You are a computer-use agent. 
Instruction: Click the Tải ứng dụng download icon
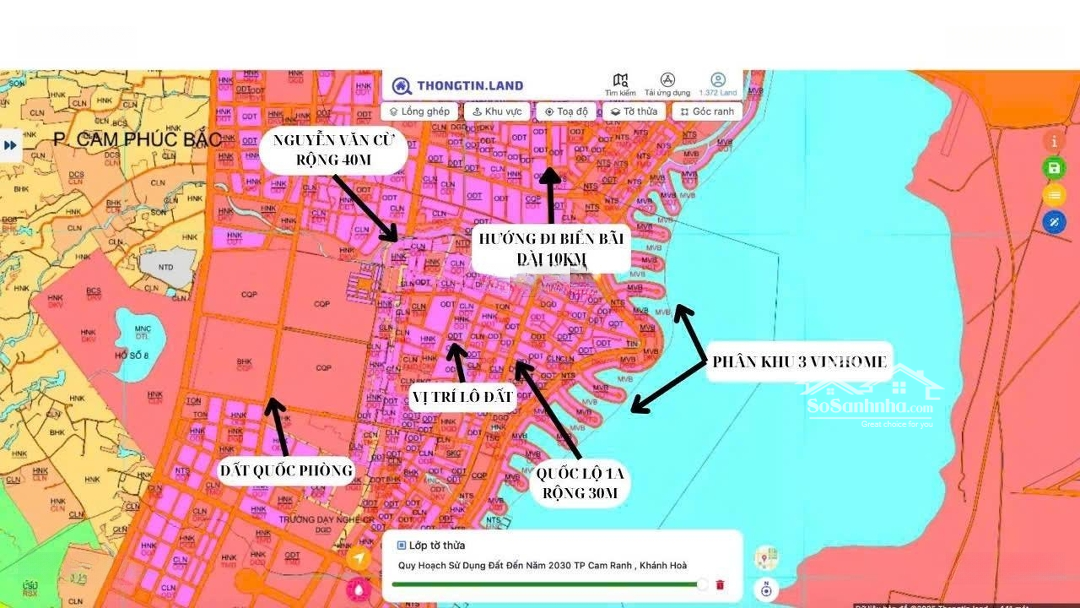(667, 84)
